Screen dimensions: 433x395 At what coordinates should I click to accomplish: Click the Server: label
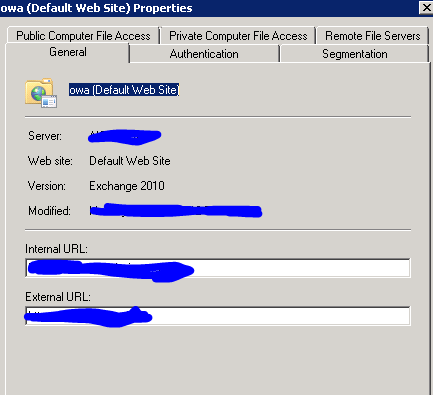(45, 136)
